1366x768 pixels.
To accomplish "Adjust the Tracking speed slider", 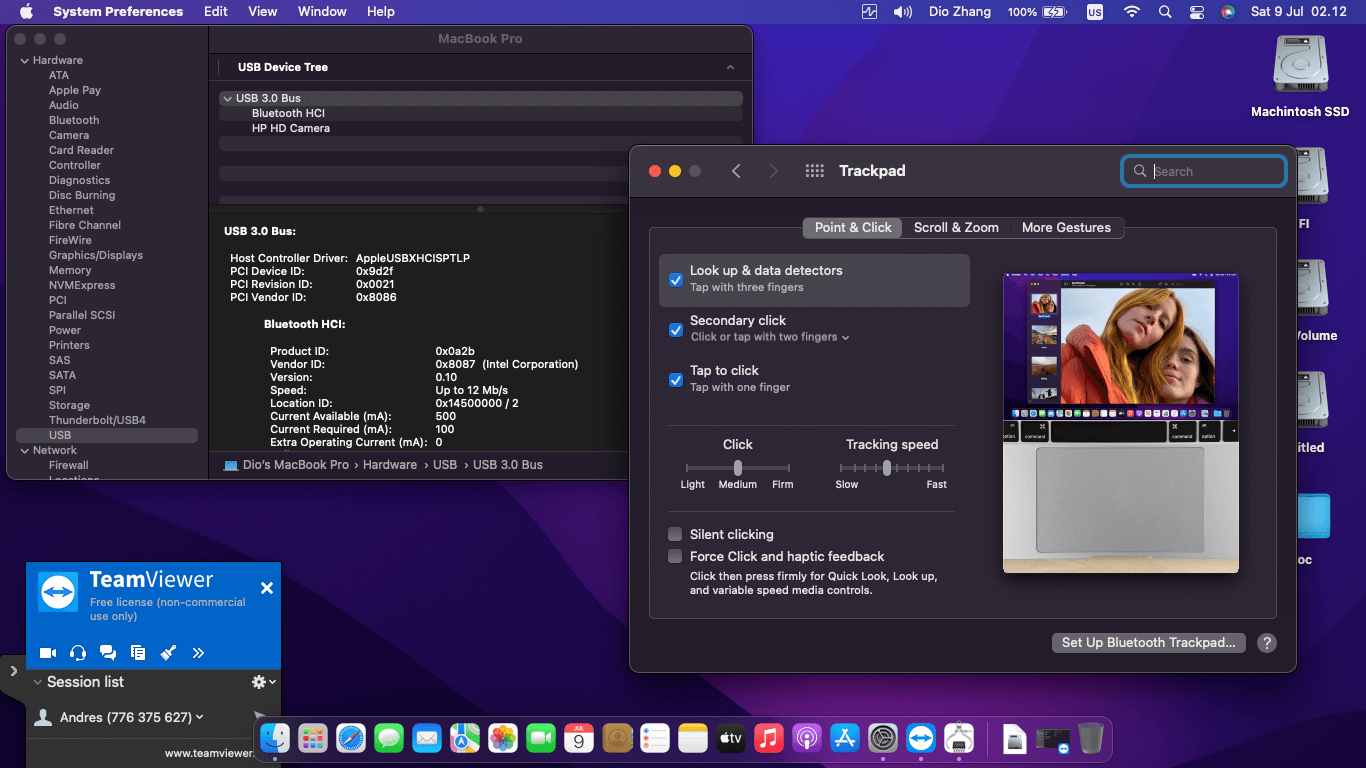I will (887, 468).
